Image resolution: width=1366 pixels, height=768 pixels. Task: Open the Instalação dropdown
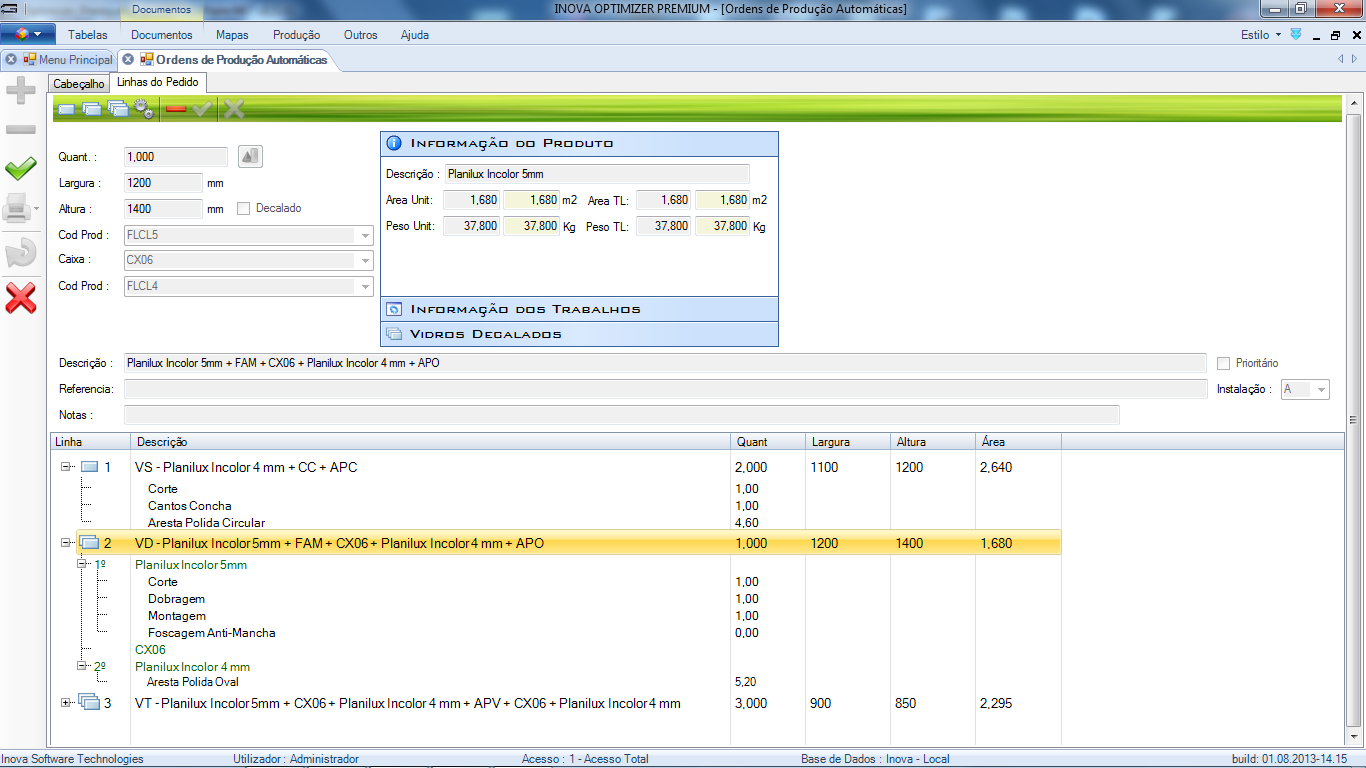coord(1321,389)
